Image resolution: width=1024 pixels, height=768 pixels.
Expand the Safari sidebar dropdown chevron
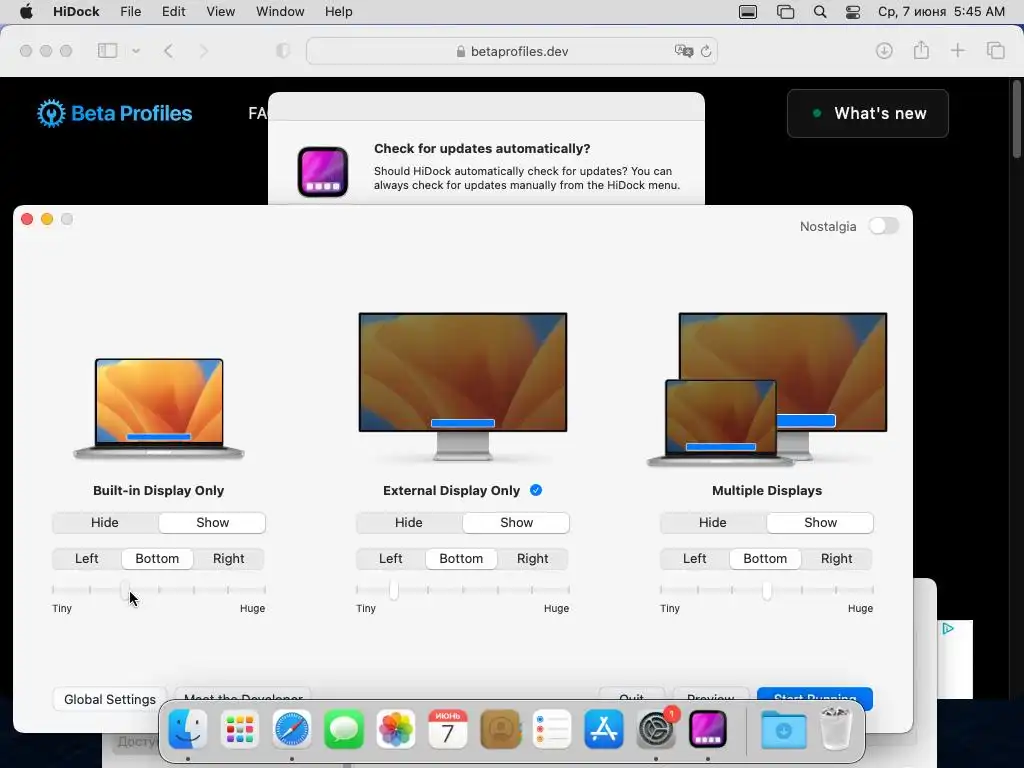pos(136,51)
